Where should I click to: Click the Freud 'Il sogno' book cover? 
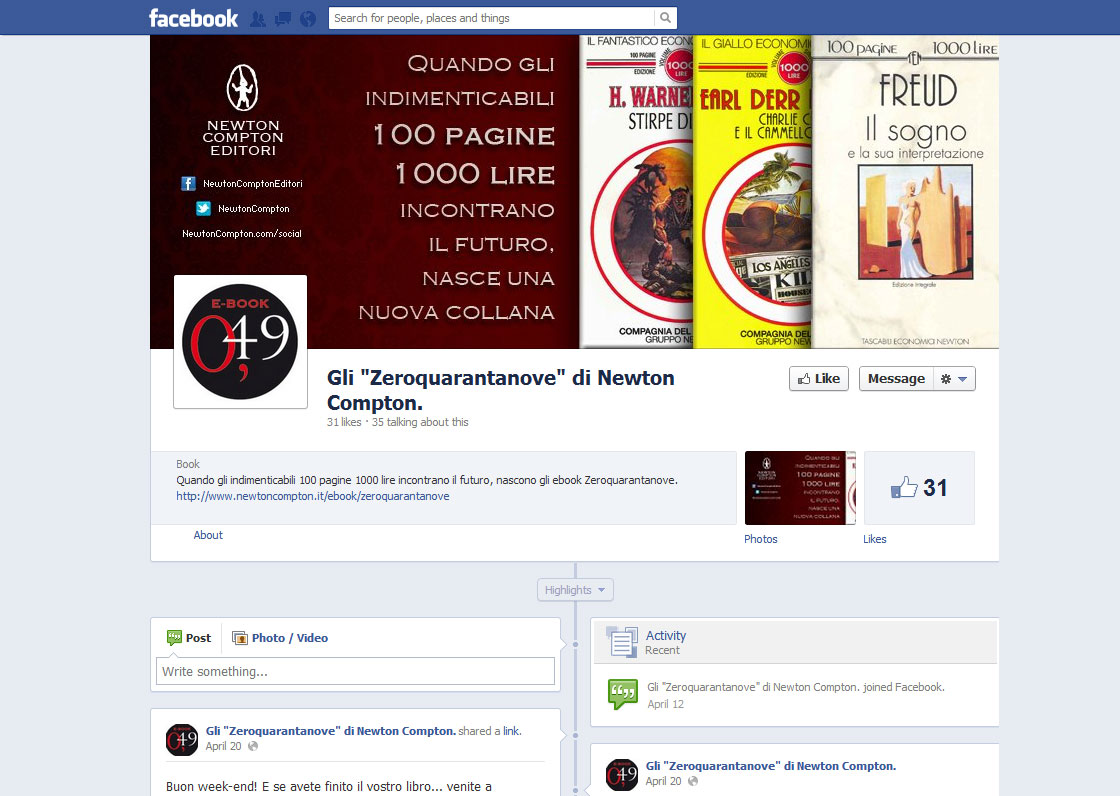905,191
